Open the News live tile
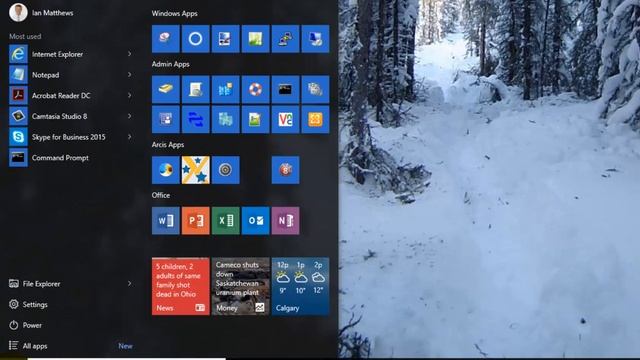This screenshot has height=360, width=640. coord(181,286)
